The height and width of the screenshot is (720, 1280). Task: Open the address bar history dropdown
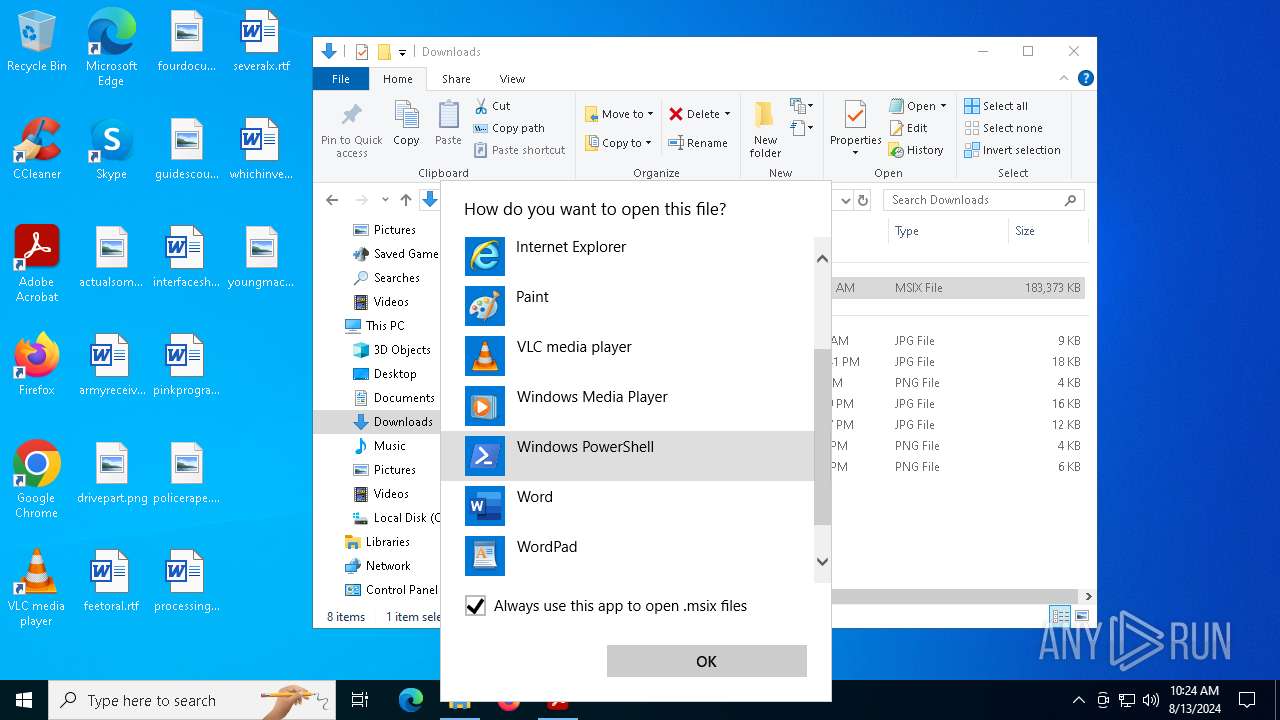[x=845, y=200]
